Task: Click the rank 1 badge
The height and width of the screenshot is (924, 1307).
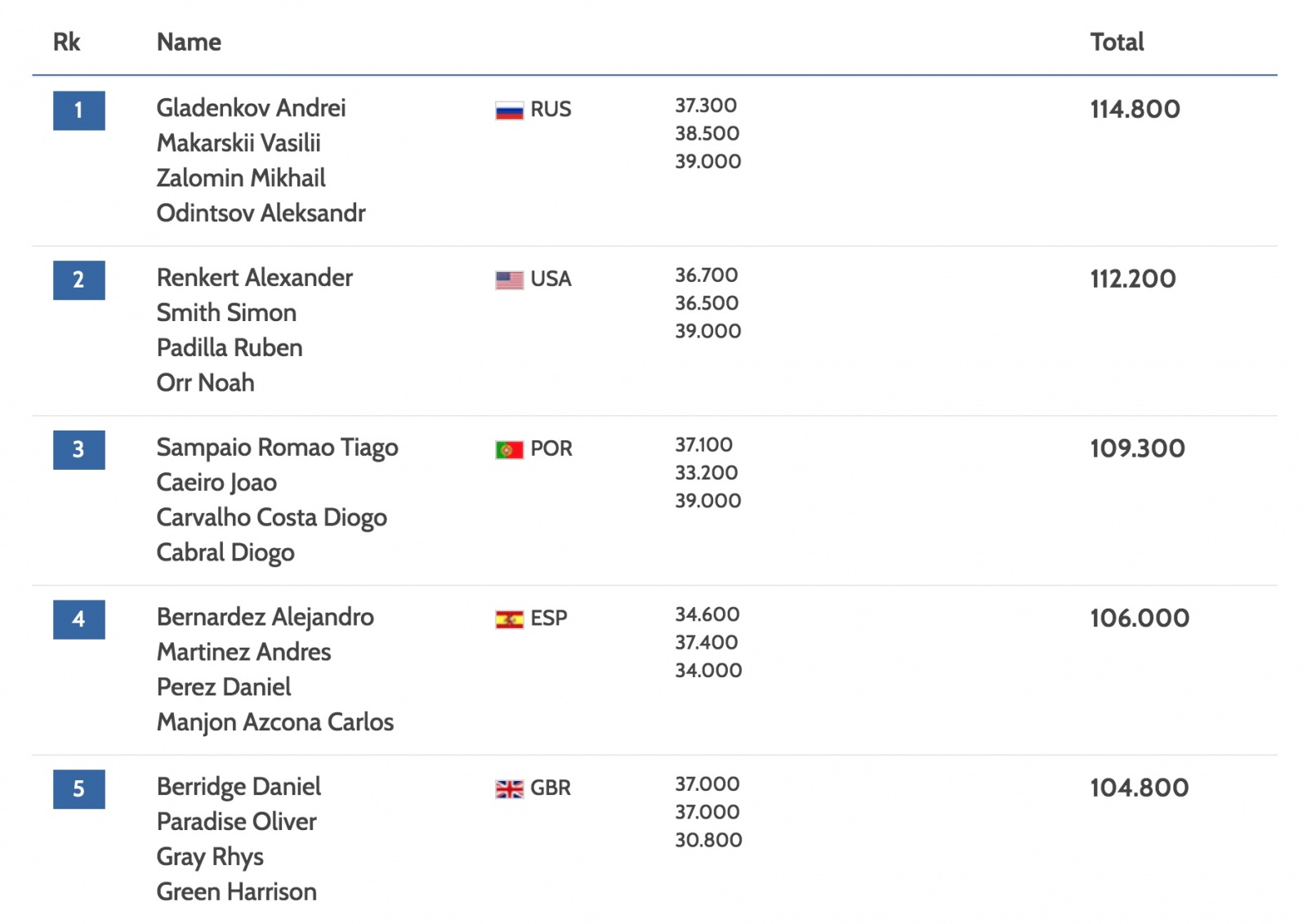Action: [x=78, y=110]
